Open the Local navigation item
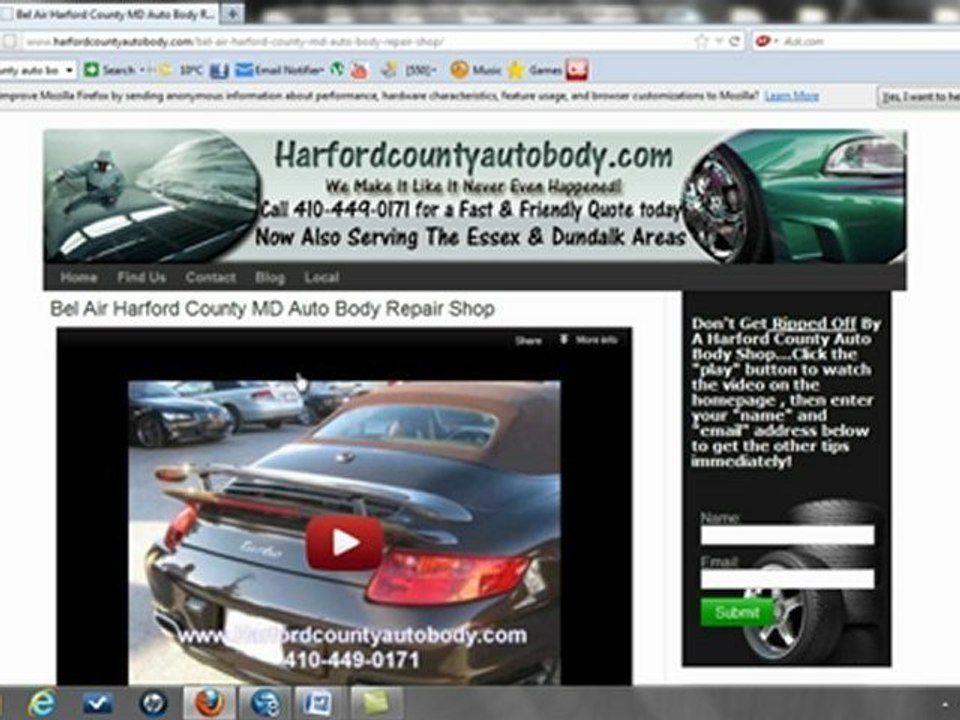 321,277
